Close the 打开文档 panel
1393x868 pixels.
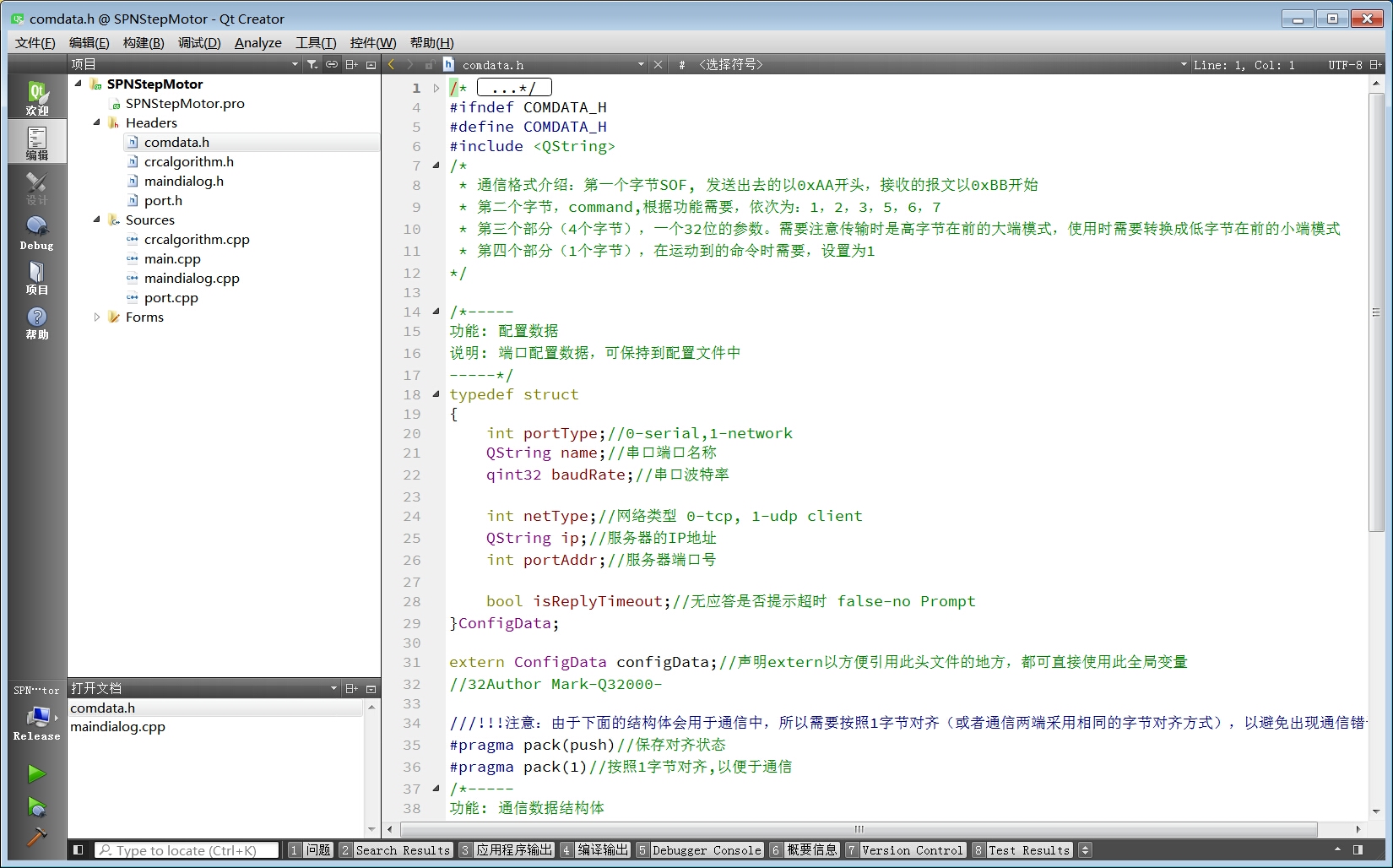point(371,689)
